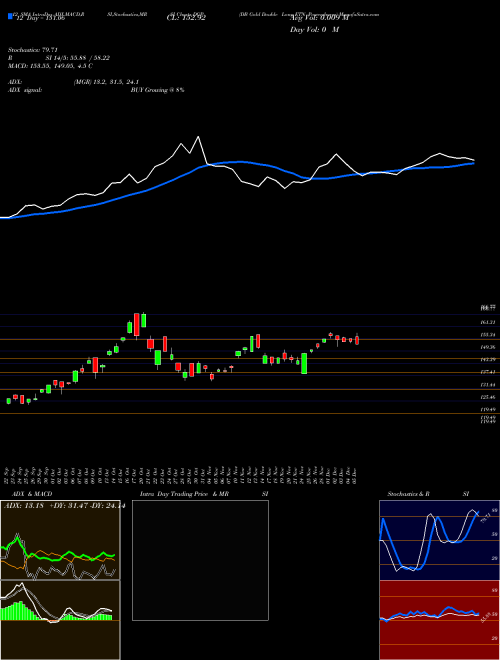500x660 pixels.
Task: Click the peak of the white price line
Action: coord(198,137)
